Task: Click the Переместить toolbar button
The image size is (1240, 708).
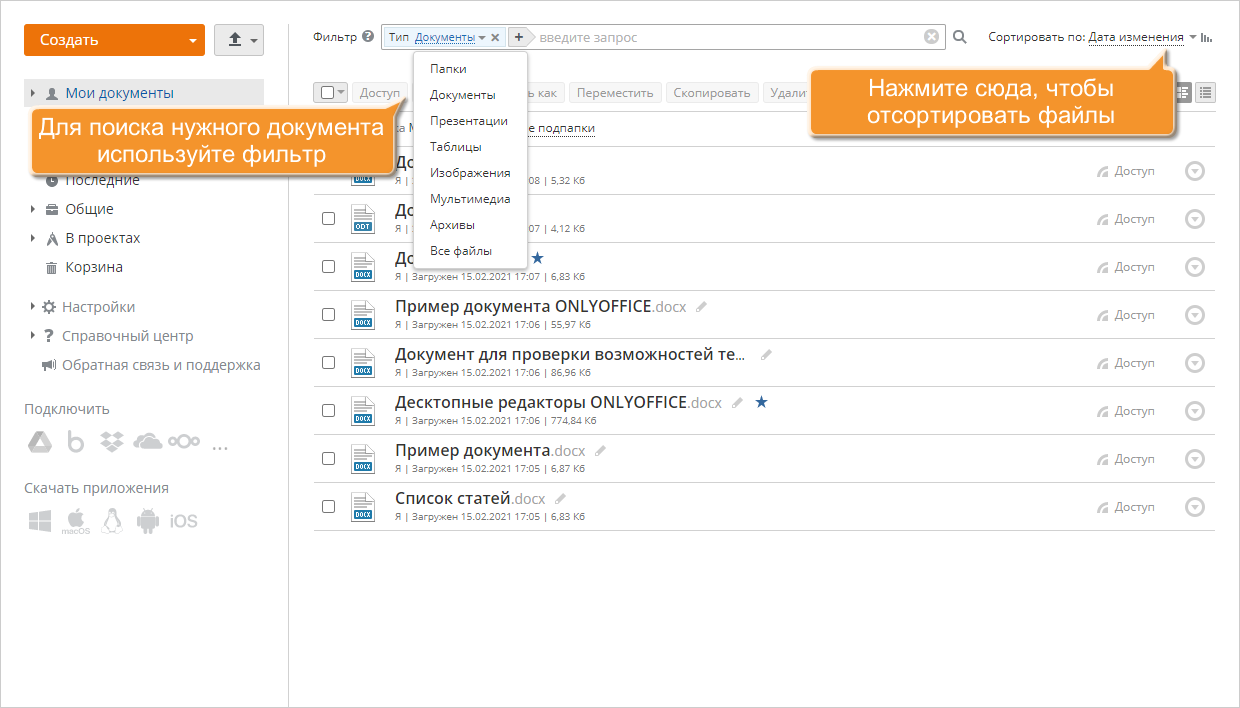Action: [615, 92]
